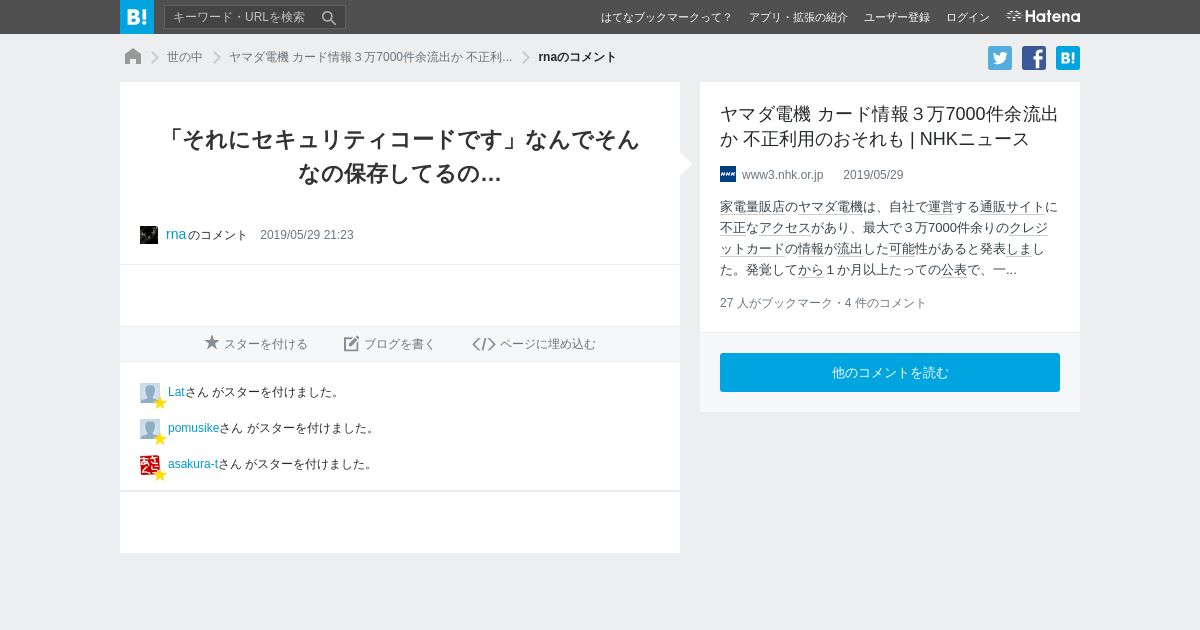Click the Hatena logo in header
The image size is (1200, 630).
[1043, 17]
